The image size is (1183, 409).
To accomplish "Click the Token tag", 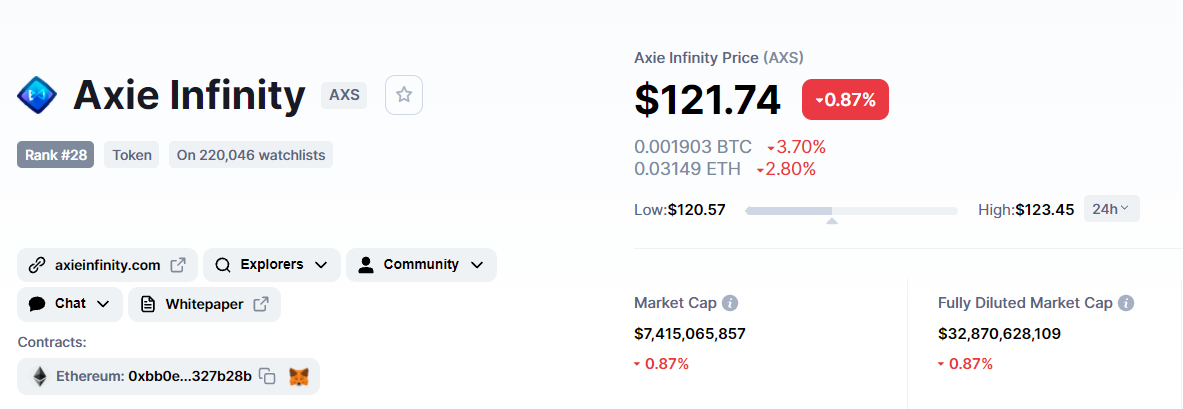I will click(132, 155).
